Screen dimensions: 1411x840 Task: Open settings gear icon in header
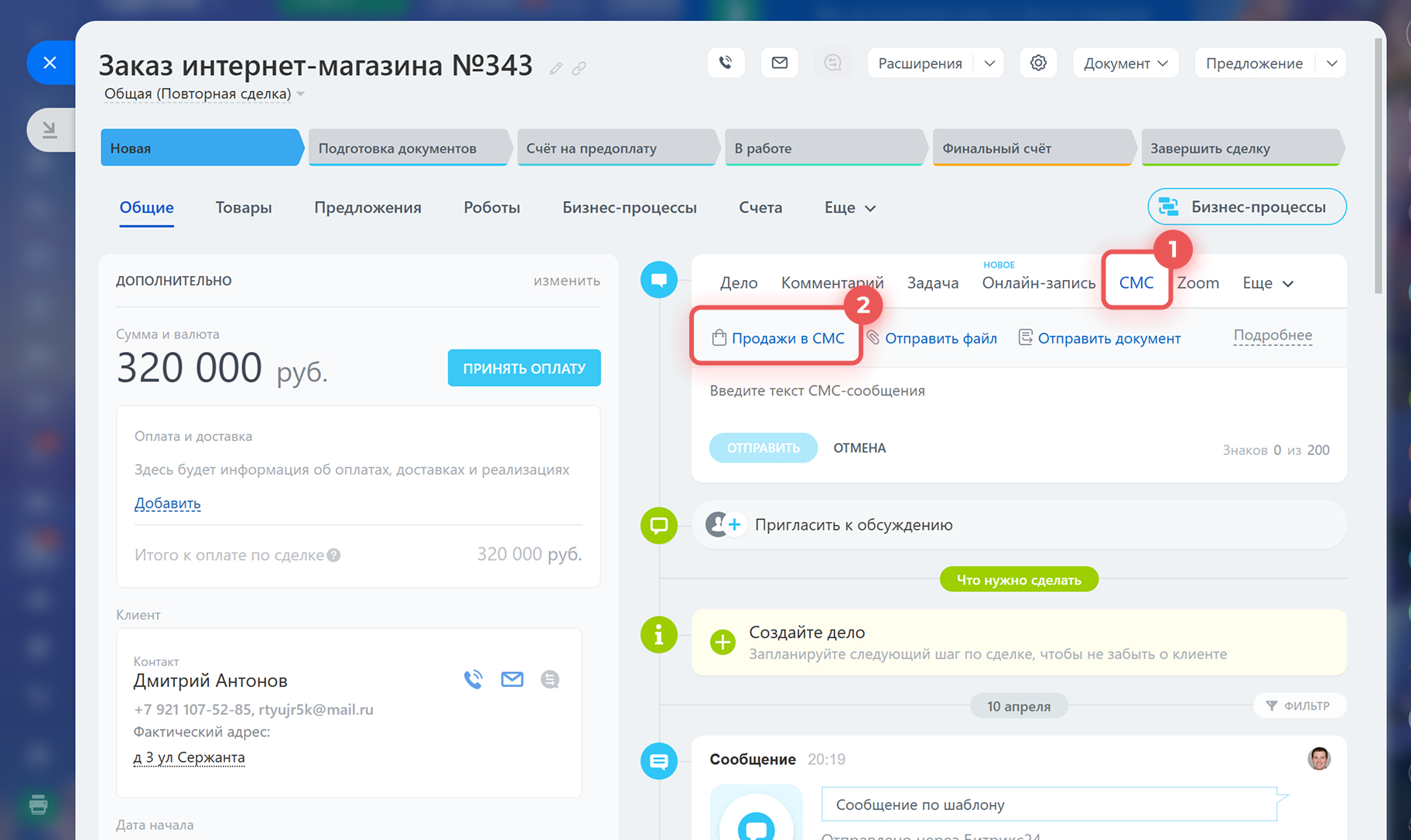pyautogui.click(x=1038, y=63)
